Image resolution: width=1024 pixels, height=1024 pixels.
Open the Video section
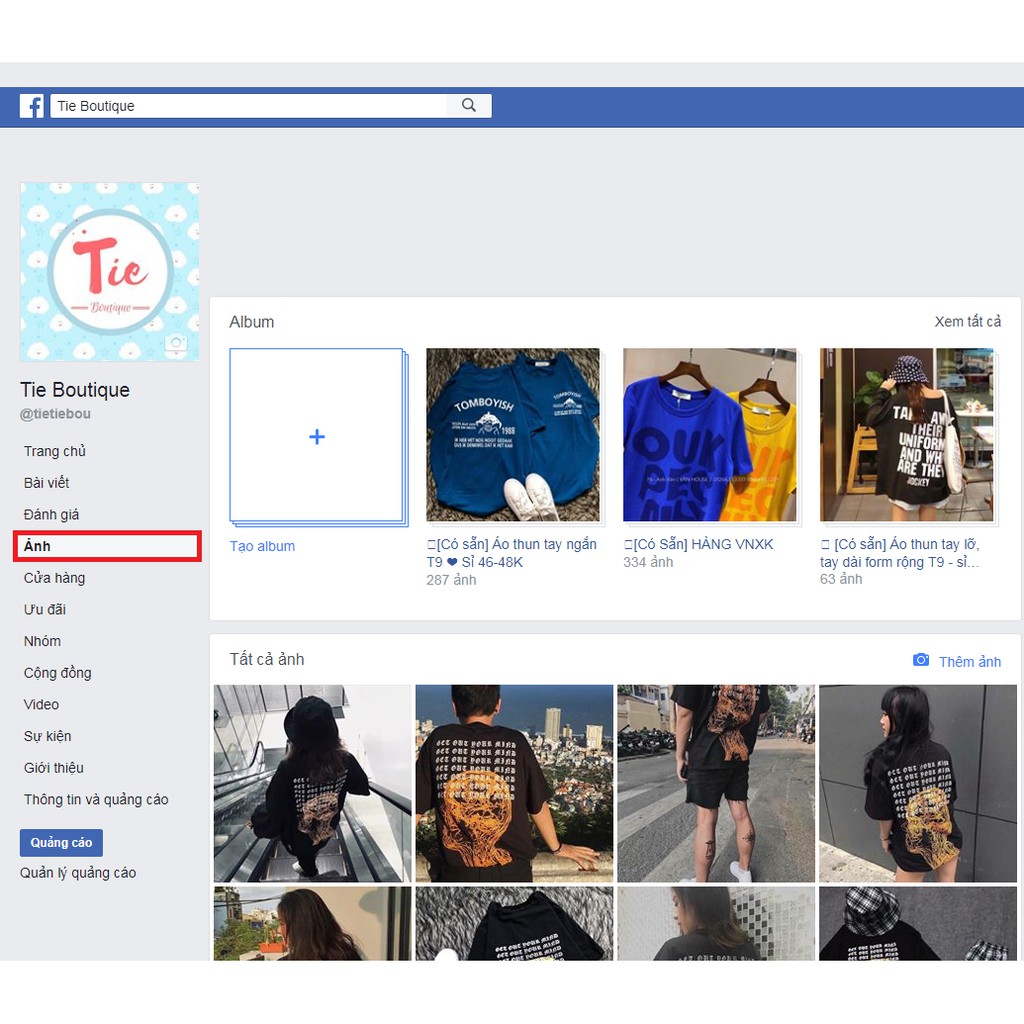coord(42,705)
